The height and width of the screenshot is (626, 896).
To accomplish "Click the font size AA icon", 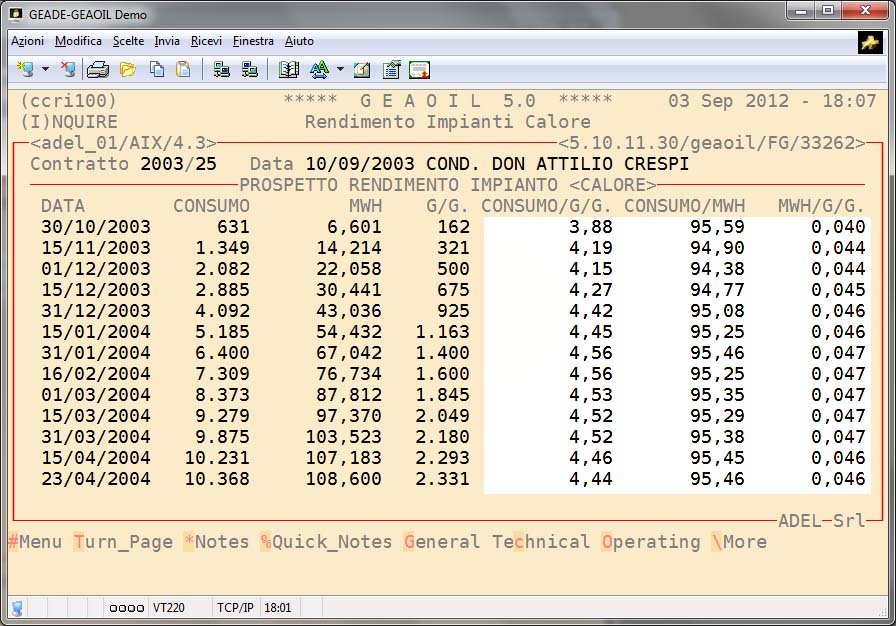I will pos(319,69).
